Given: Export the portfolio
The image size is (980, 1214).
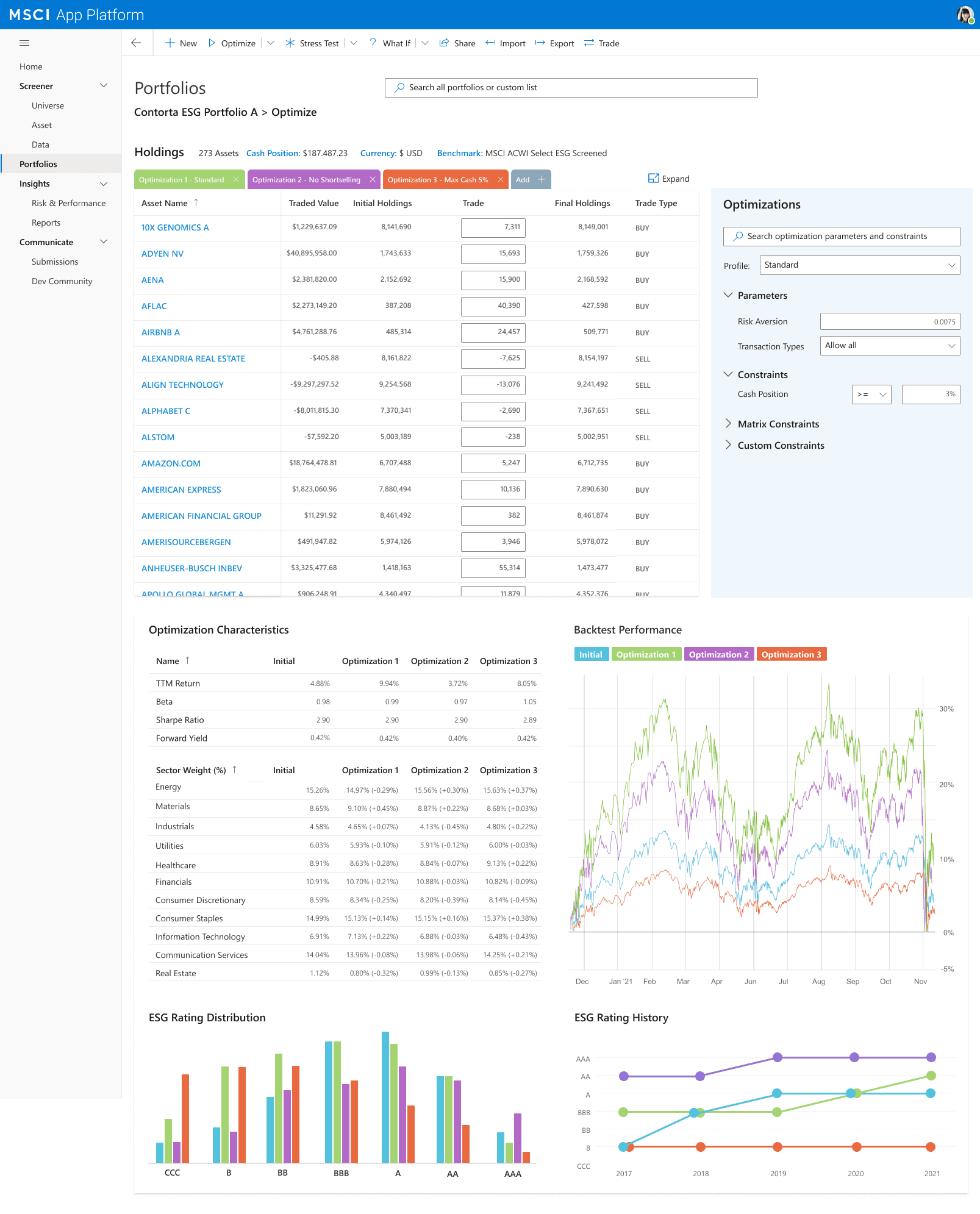Looking at the screenshot, I should (555, 43).
